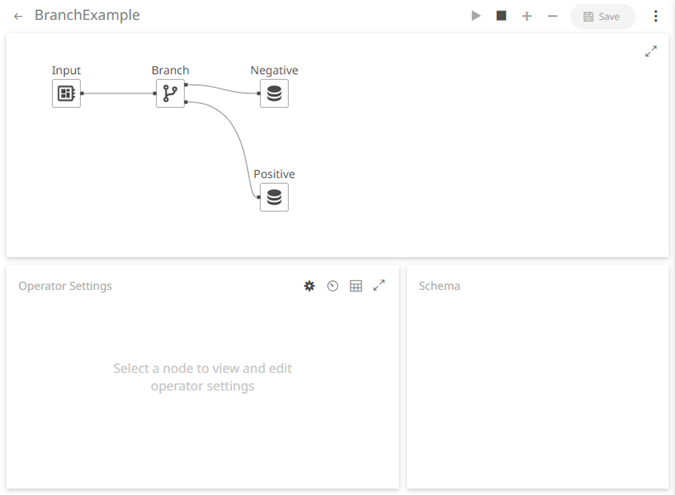Expand the graph canvas to full view
The height and width of the screenshot is (495, 675).
651,51
